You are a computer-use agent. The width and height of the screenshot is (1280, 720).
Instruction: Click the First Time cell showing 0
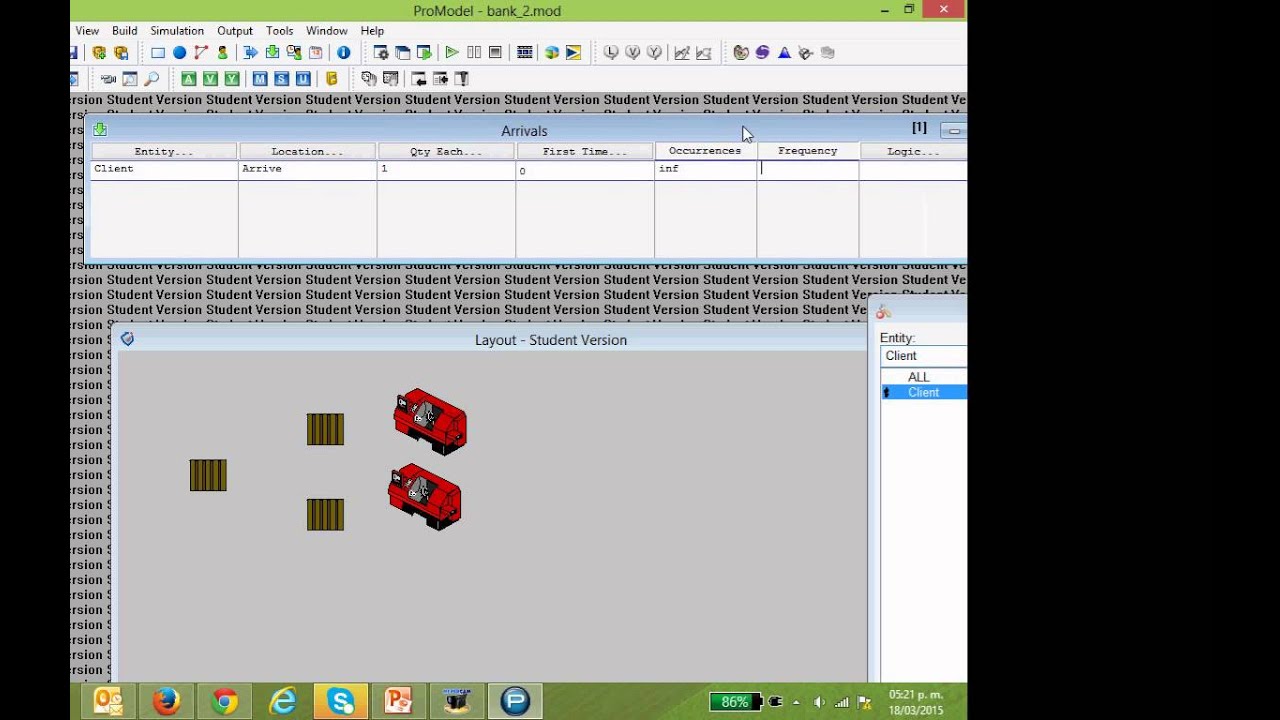coord(585,170)
